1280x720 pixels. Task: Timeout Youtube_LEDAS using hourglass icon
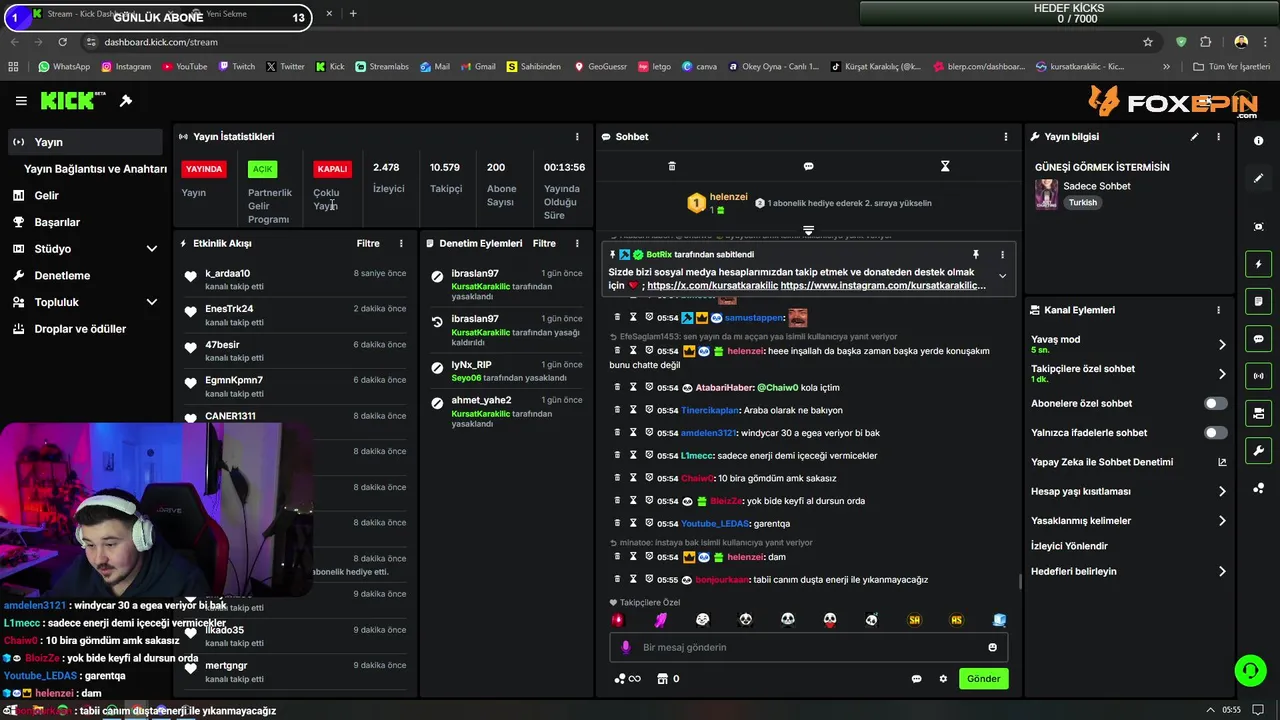633,523
